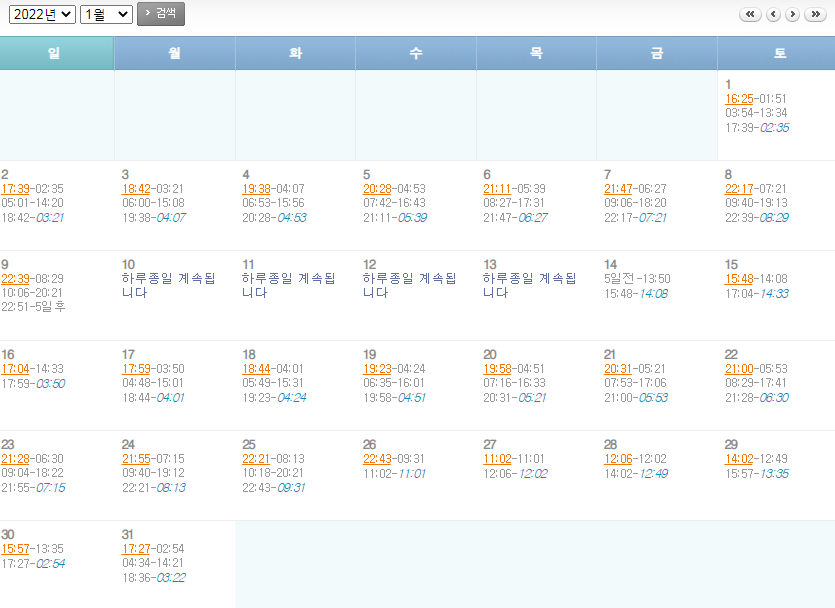Jump forward with the double-right arrow icon

tap(815, 14)
